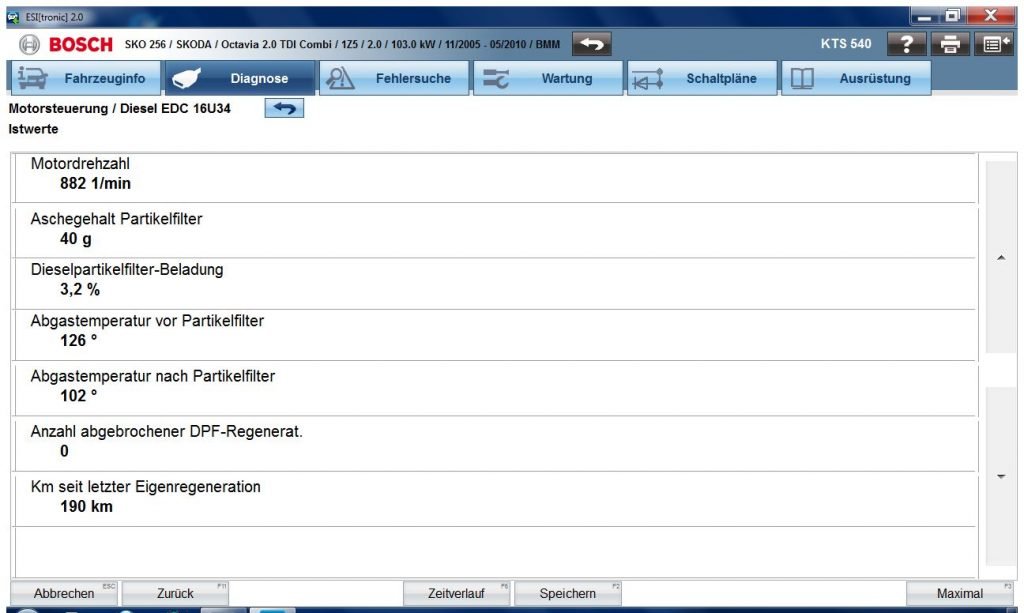Go to the Wartung tab
The image size is (1024, 613).
pos(546,78)
